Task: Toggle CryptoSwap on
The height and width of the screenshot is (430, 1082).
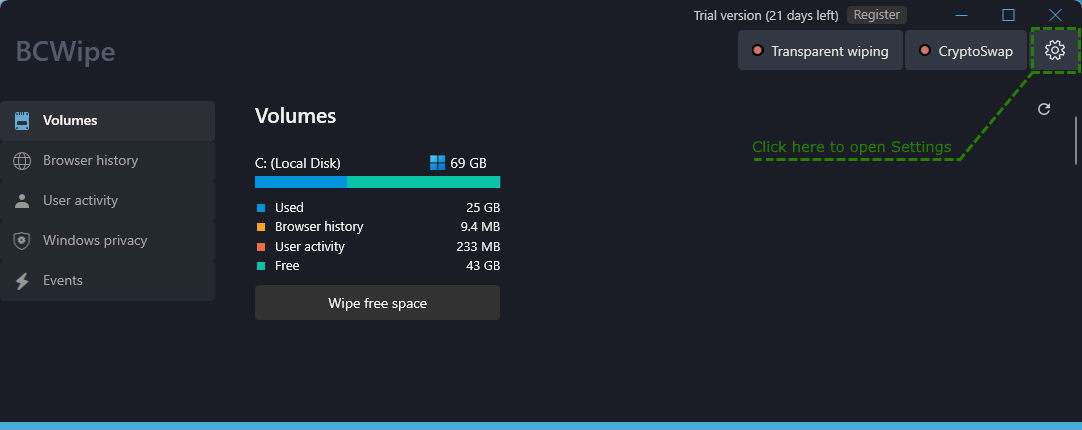Action: pos(966,50)
